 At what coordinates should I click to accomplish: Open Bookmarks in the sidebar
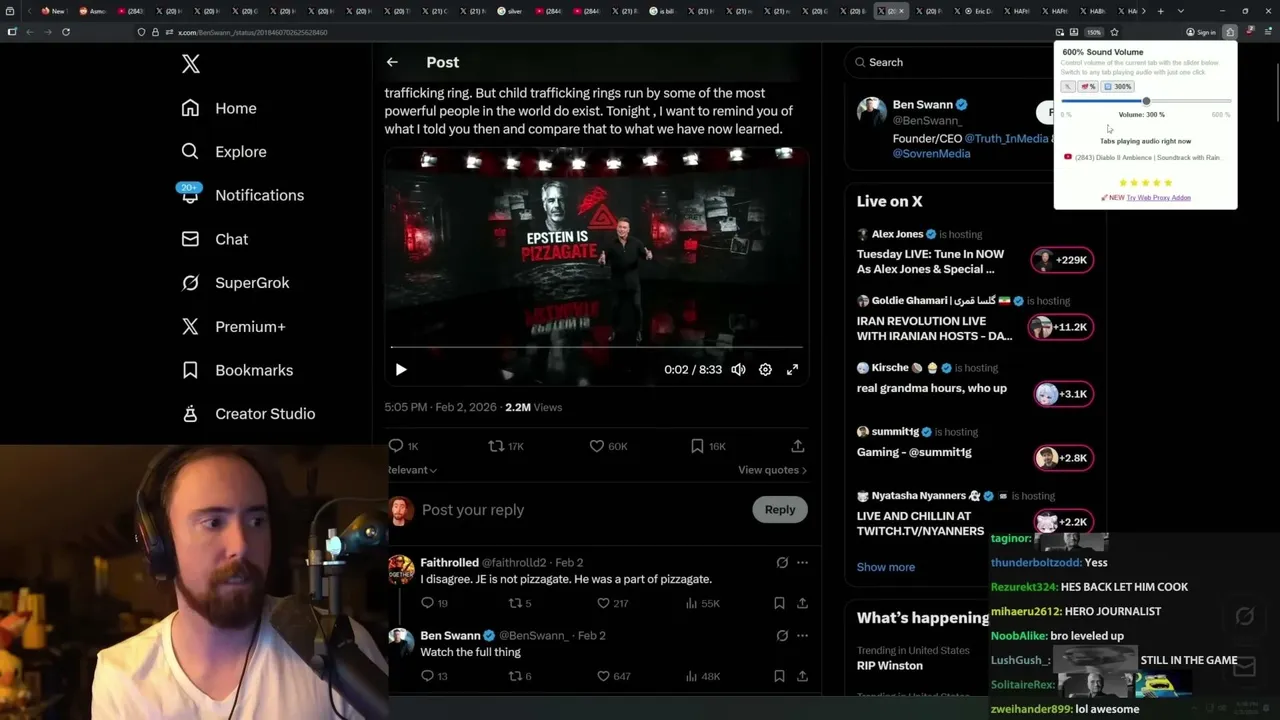click(x=237, y=370)
